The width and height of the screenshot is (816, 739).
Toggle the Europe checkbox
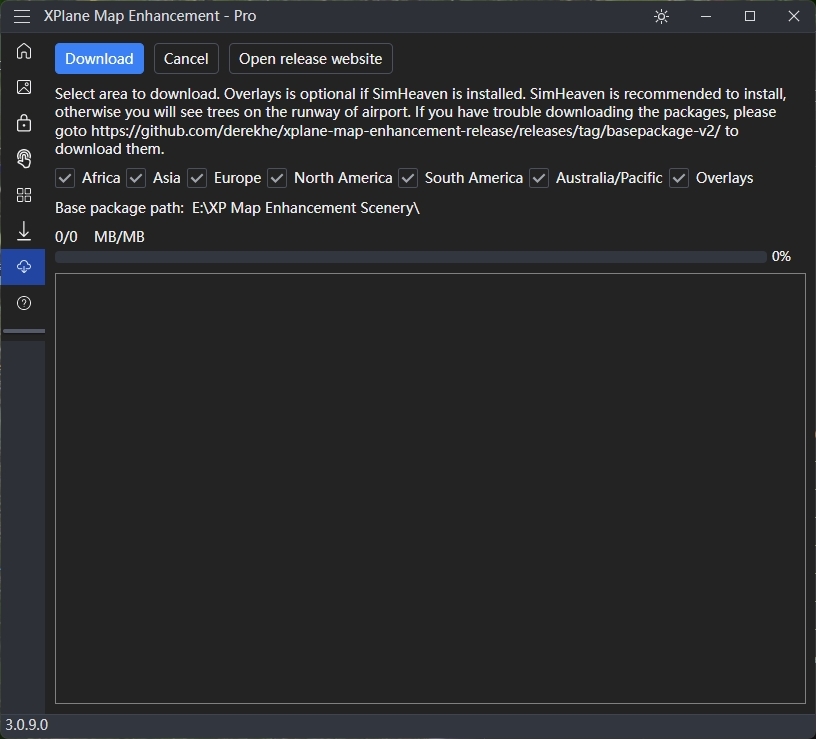[x=197, y=178]
